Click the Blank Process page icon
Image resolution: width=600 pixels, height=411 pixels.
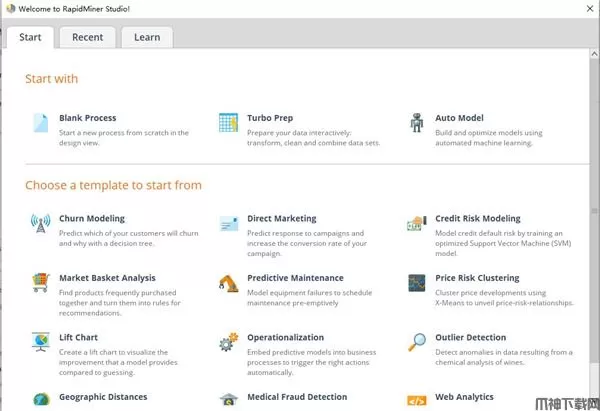tap(40, 123)
